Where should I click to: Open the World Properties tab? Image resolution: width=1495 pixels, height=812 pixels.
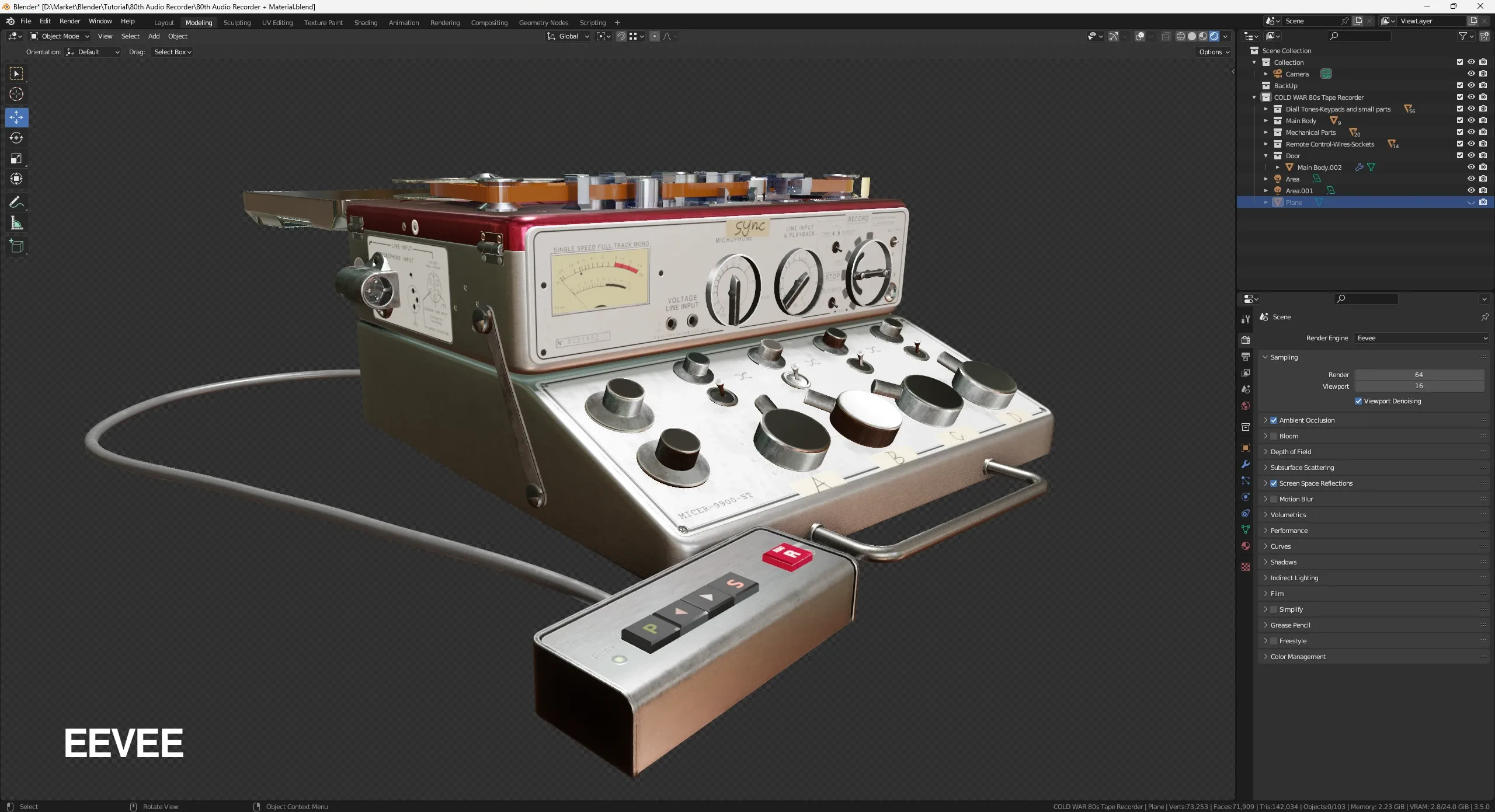click(x=1245, y=406)
